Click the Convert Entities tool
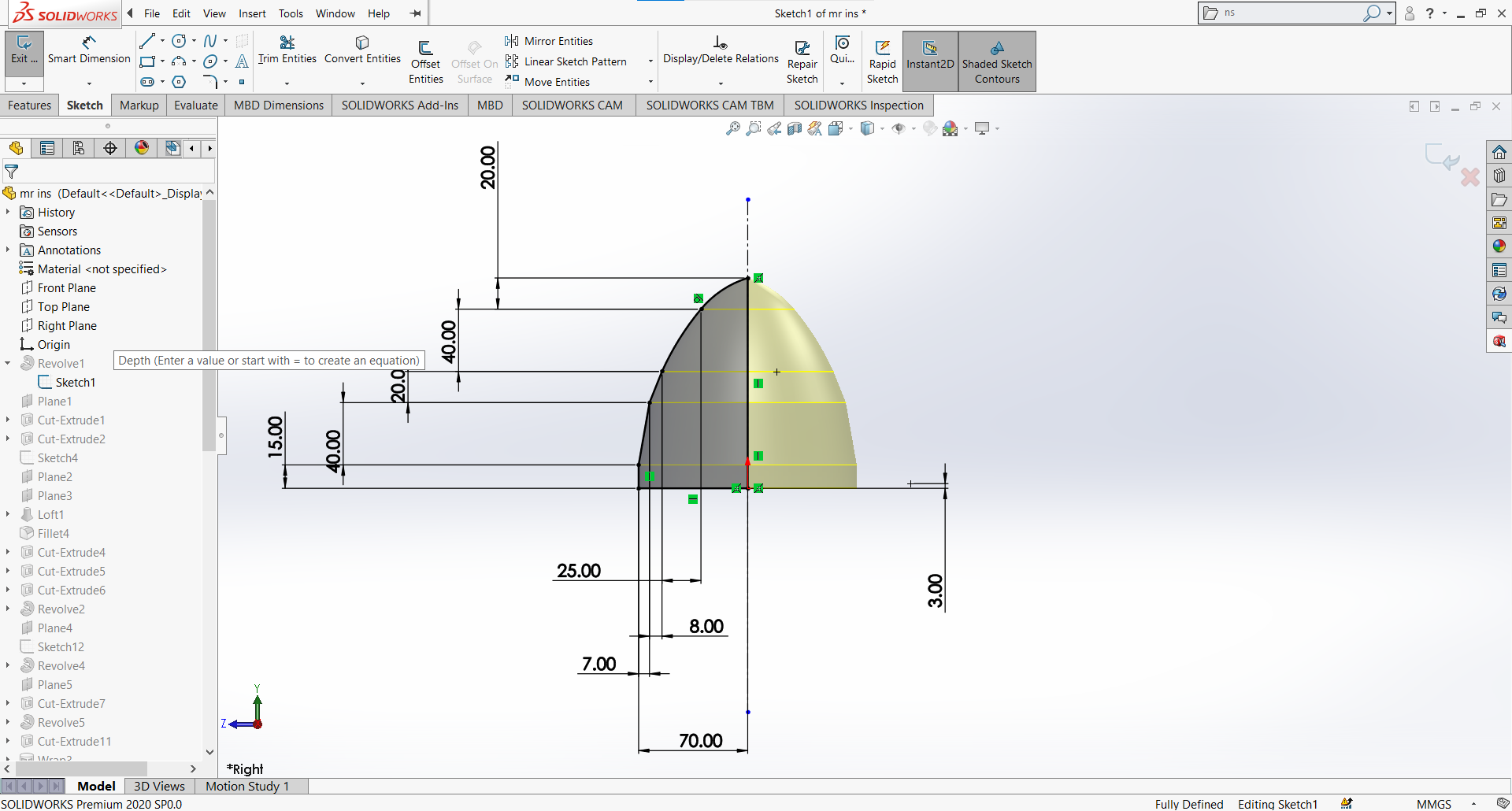1512x811 pixels. pyautogui.click(x=362, y=49)
